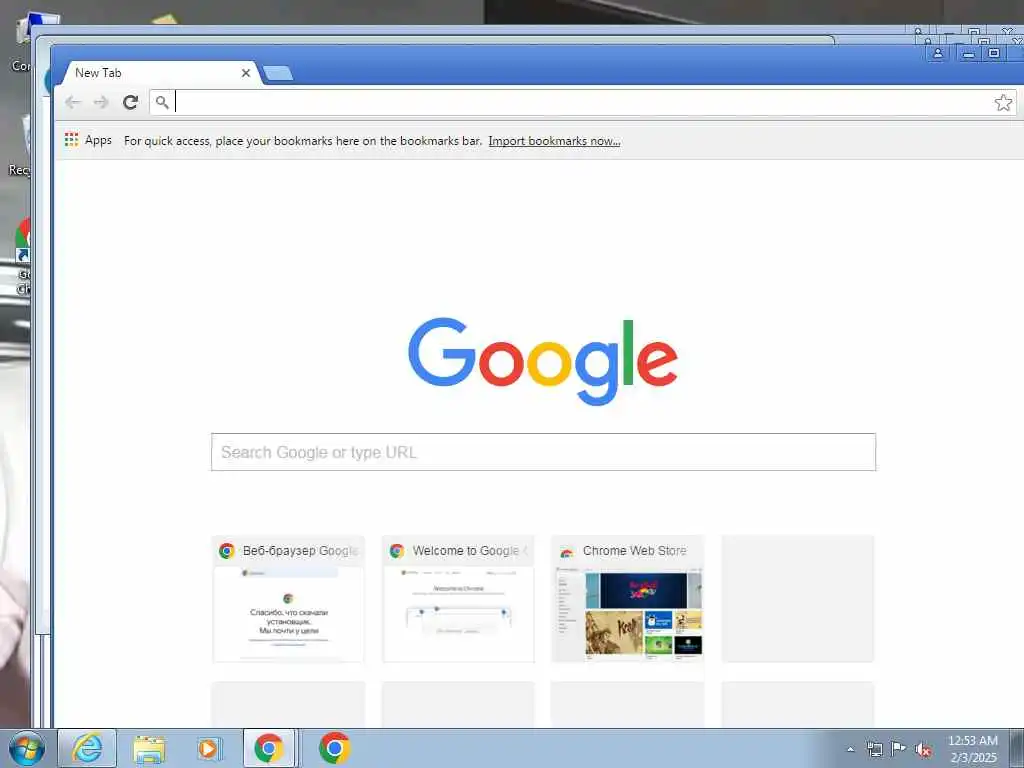Click the muted volume tray icon

pos(923,750)
